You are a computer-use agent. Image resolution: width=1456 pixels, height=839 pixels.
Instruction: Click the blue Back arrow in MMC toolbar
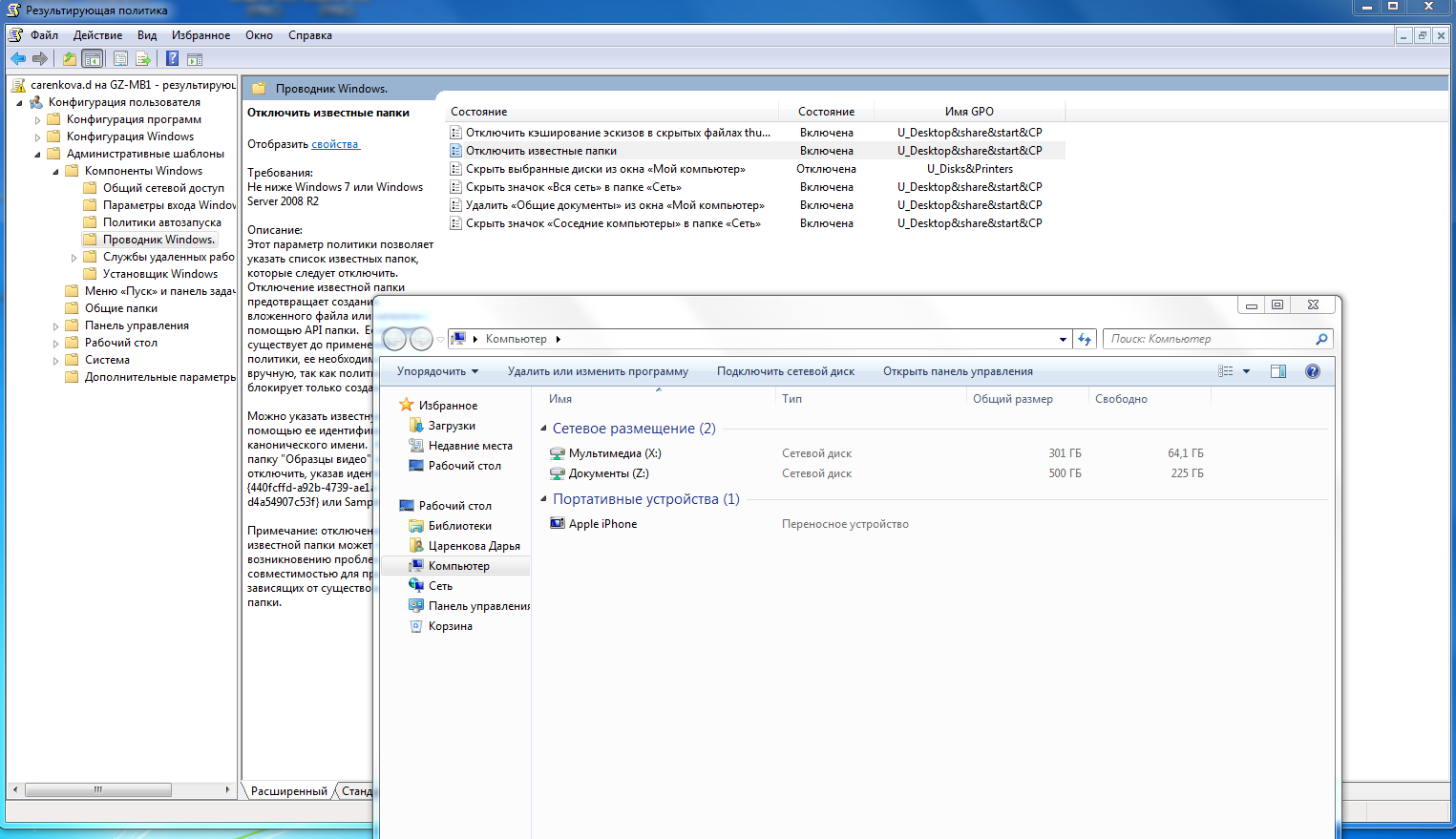coord(18,59)
